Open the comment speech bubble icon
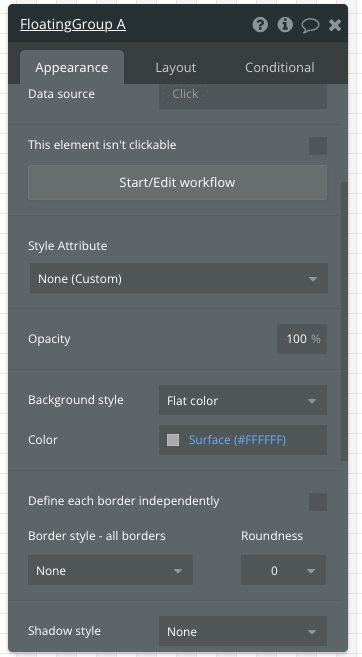 310,26
